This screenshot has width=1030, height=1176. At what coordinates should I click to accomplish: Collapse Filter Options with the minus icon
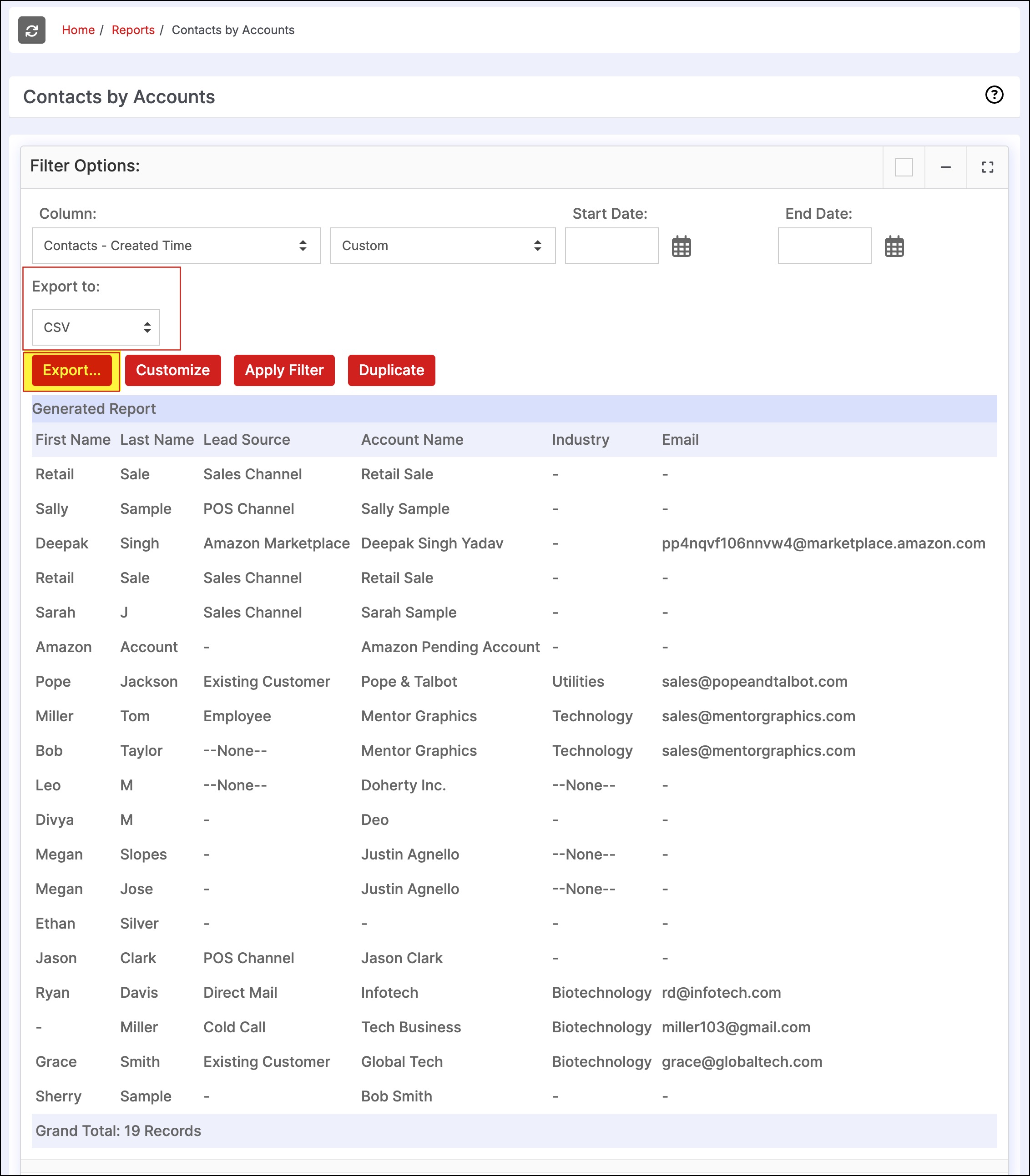tap(945, 167)
